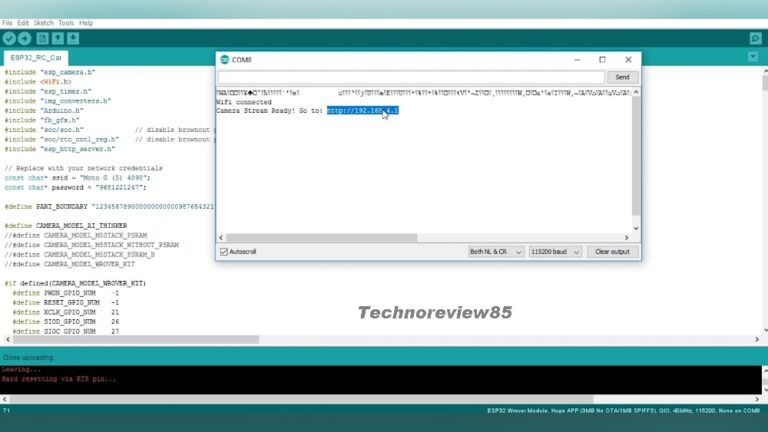Open the sketch tab menu arrow
Viewport: 768px width, 432px height.
(x=755, y=58)
